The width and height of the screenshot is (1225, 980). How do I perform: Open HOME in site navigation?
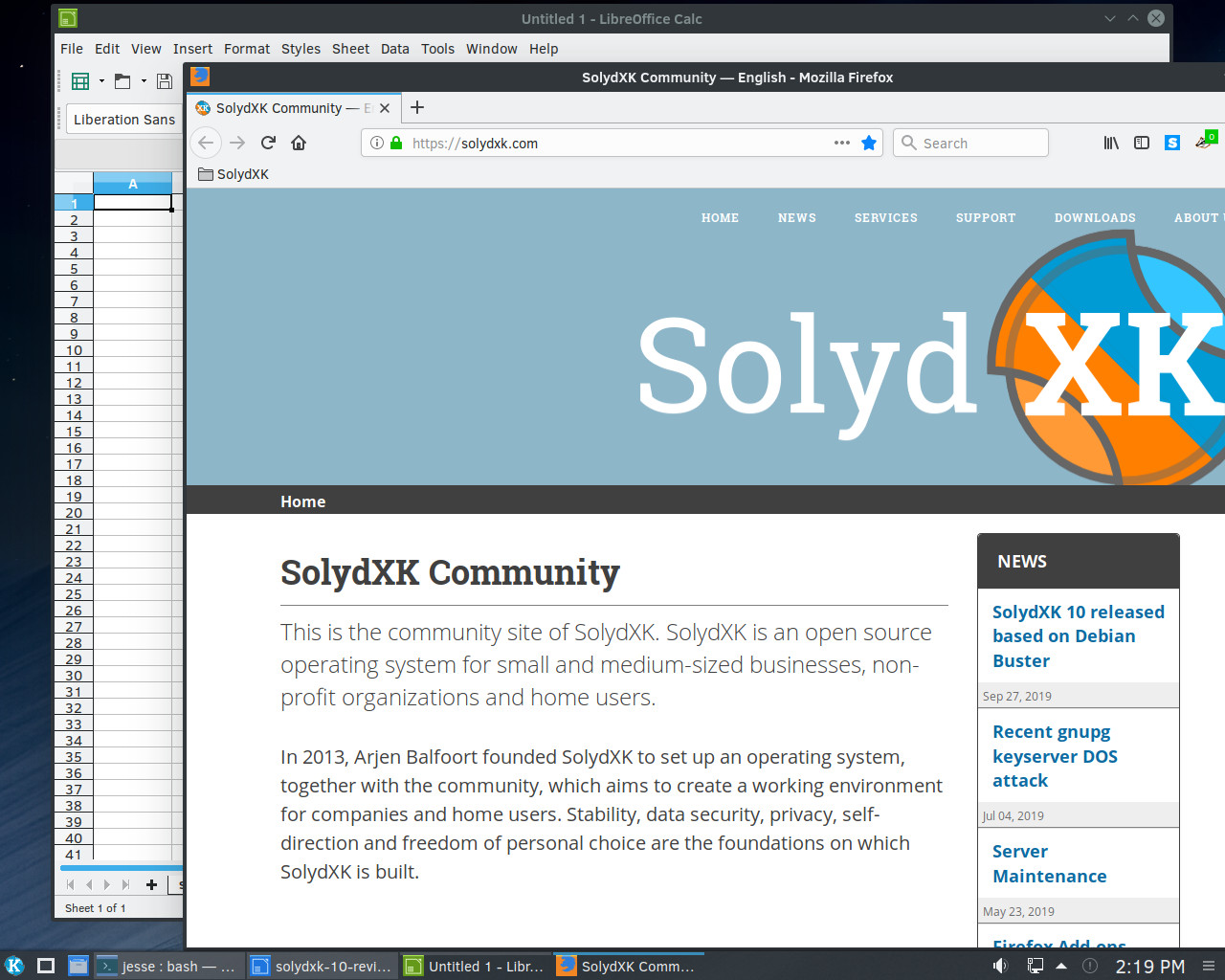[x=720, y=218]
